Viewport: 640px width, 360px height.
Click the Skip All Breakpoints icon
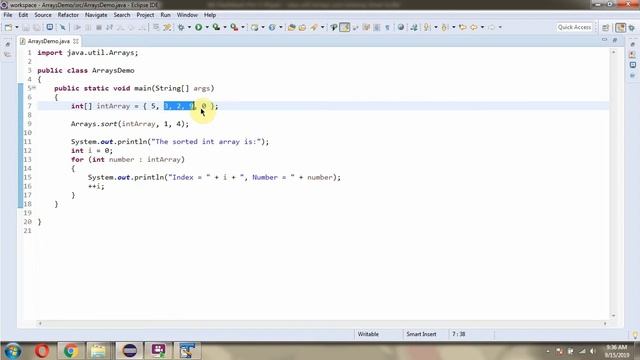[x=62, y=27]
